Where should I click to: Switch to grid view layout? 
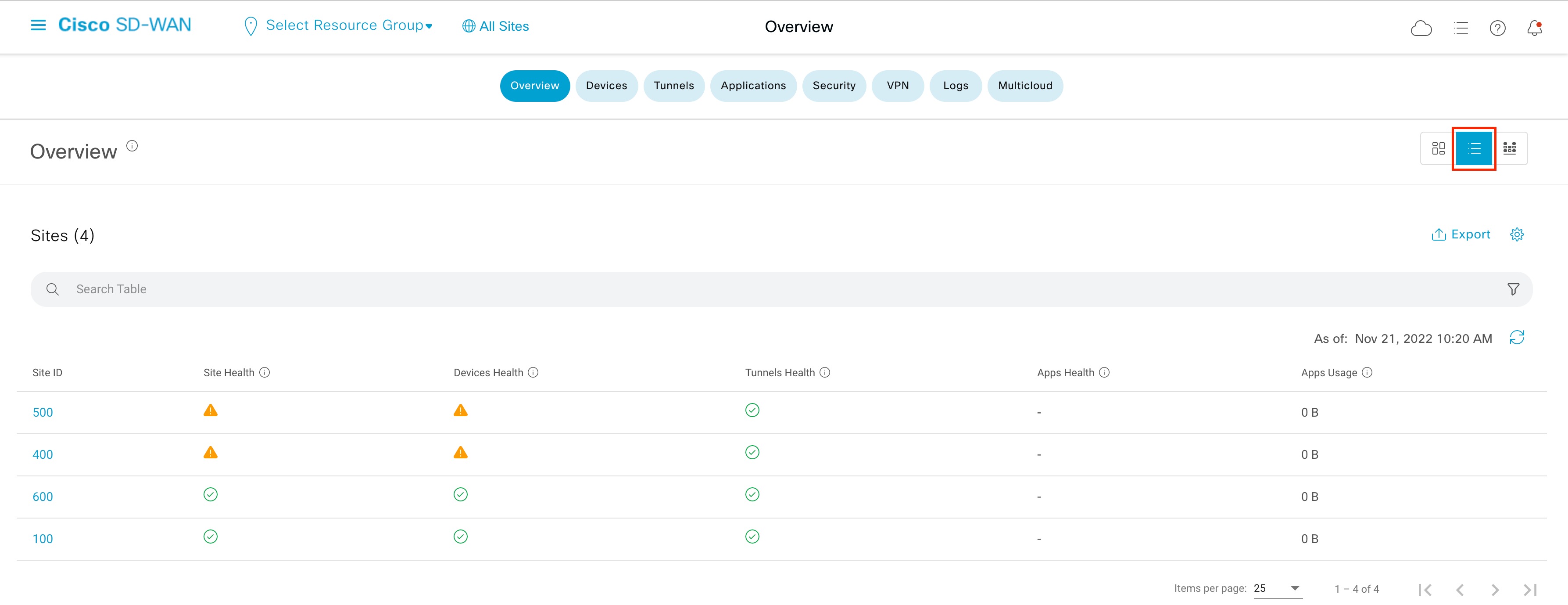pyautogui.click(x=1510, y=148)
